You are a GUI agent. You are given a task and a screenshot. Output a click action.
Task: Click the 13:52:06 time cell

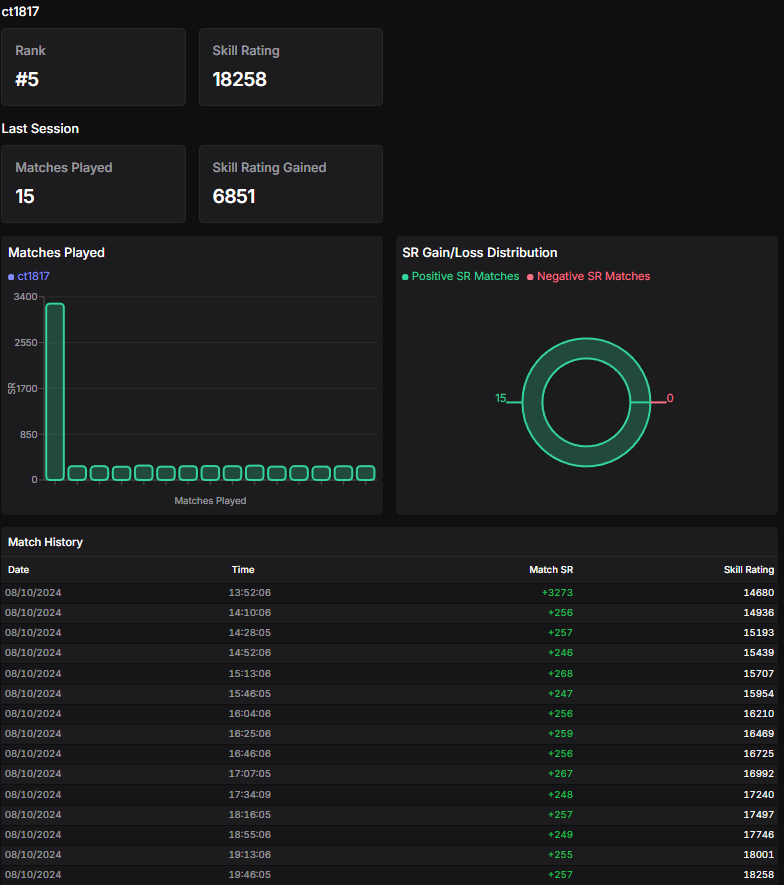[249, 593]
